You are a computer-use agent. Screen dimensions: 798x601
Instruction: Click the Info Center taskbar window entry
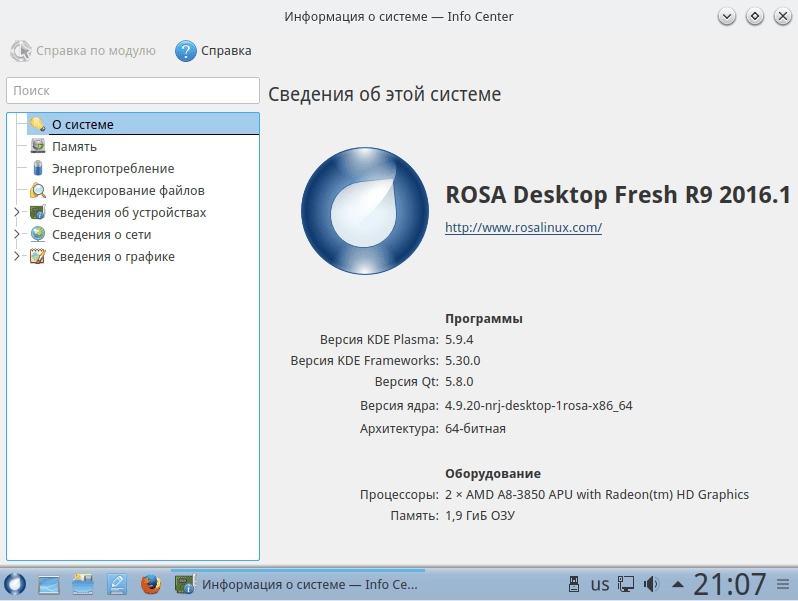click(298, 584)
